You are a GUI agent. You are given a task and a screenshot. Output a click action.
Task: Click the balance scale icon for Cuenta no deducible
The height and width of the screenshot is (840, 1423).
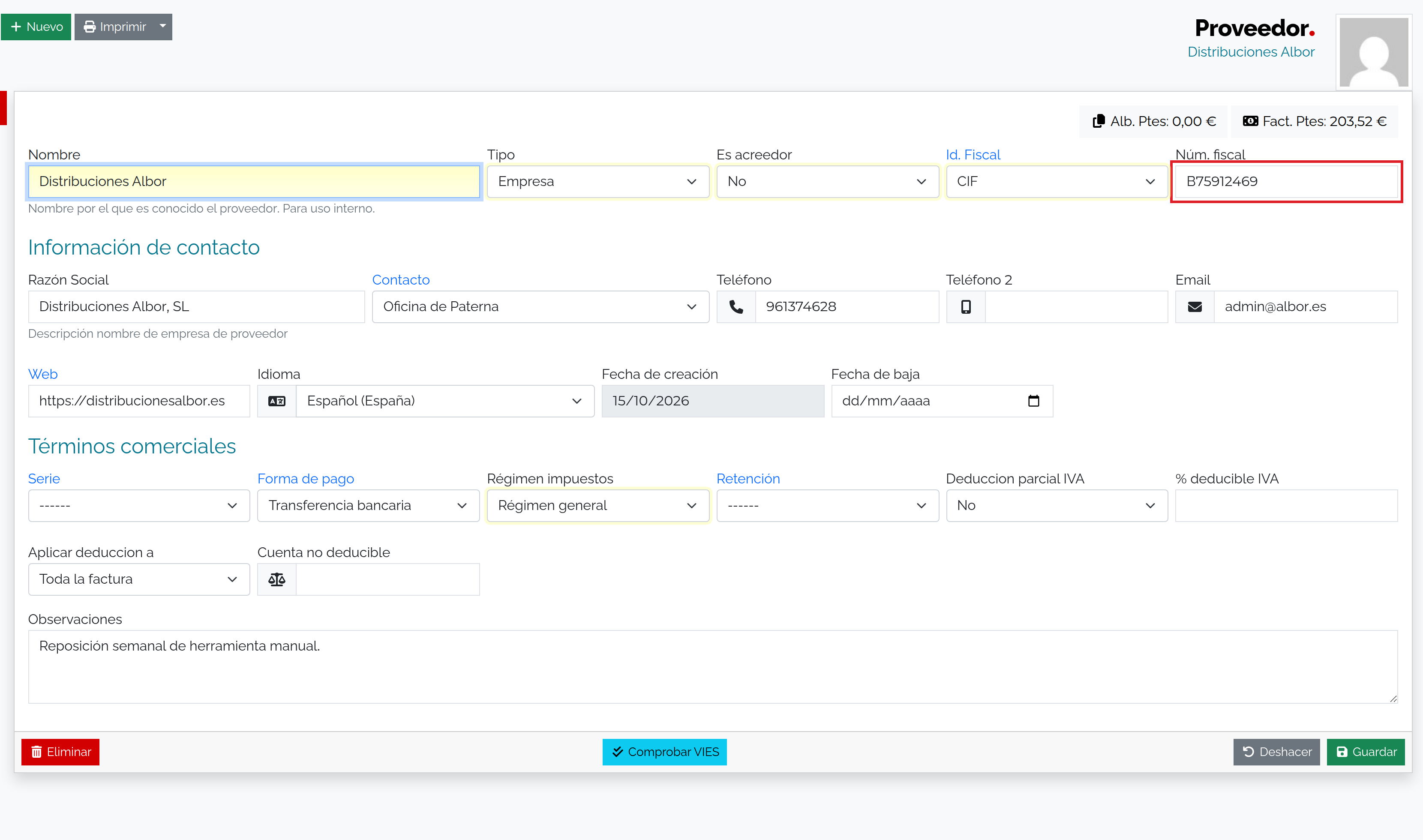[277, 579]
